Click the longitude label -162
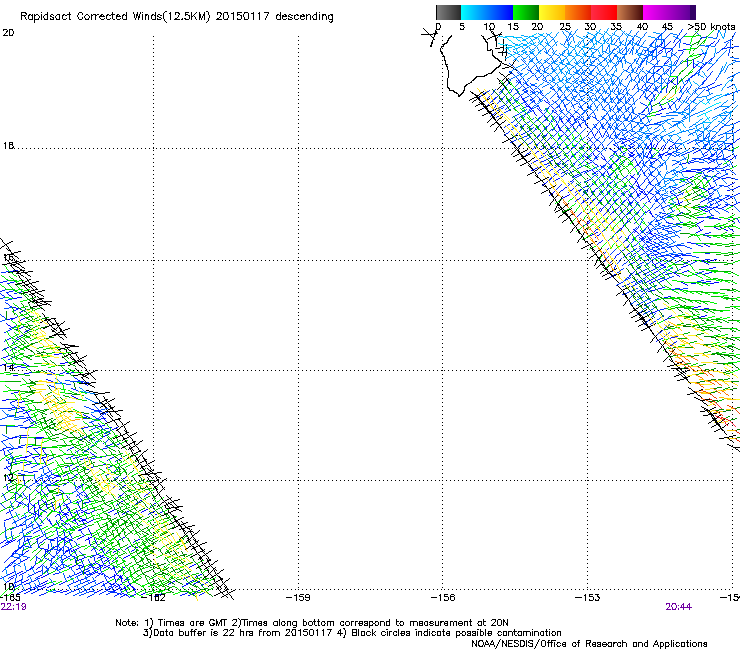The width and height of the screenshot is (740, 650). point(154,598)
